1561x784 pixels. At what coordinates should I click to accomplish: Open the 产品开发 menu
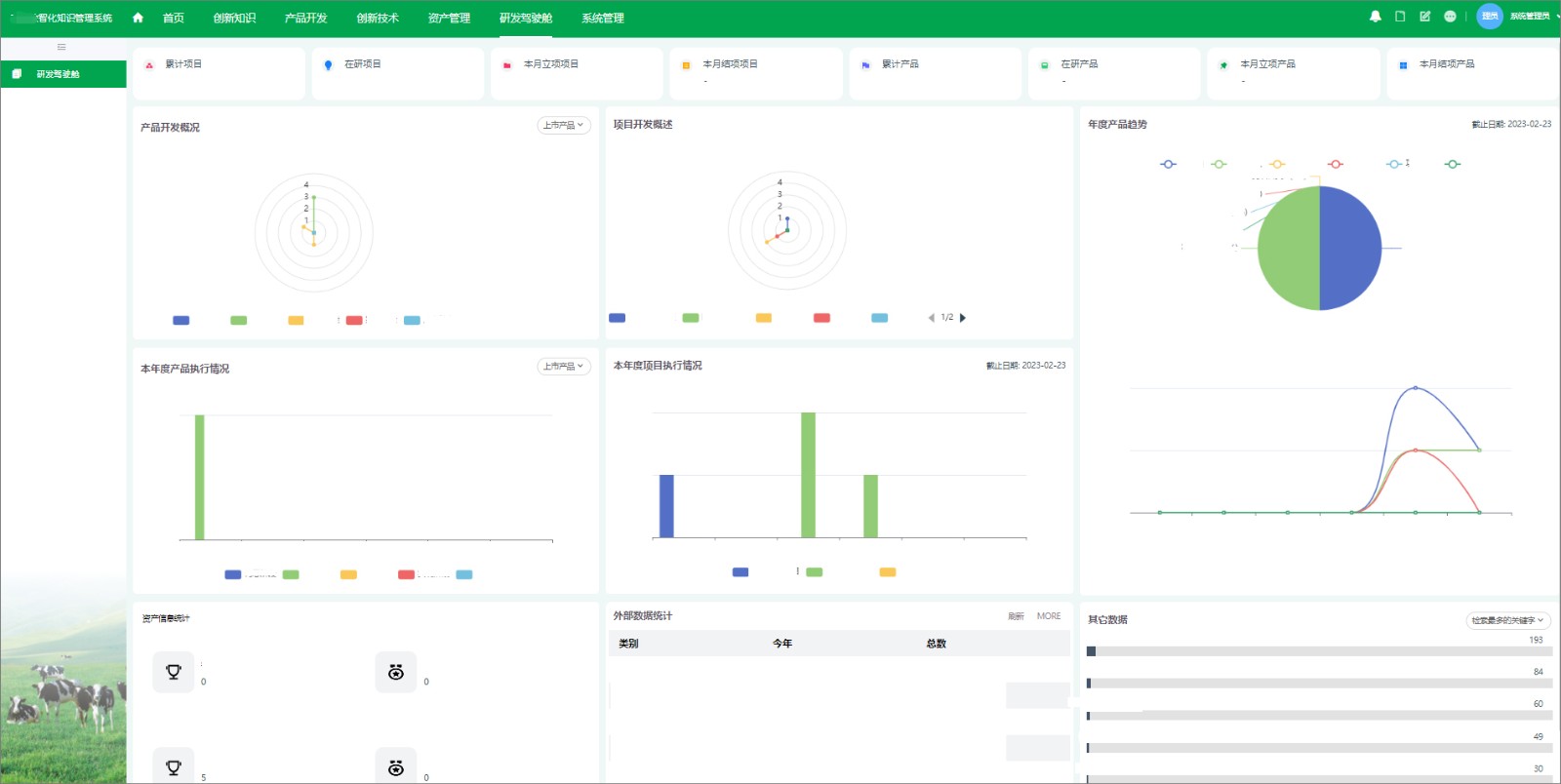click(x=305, y=18)
